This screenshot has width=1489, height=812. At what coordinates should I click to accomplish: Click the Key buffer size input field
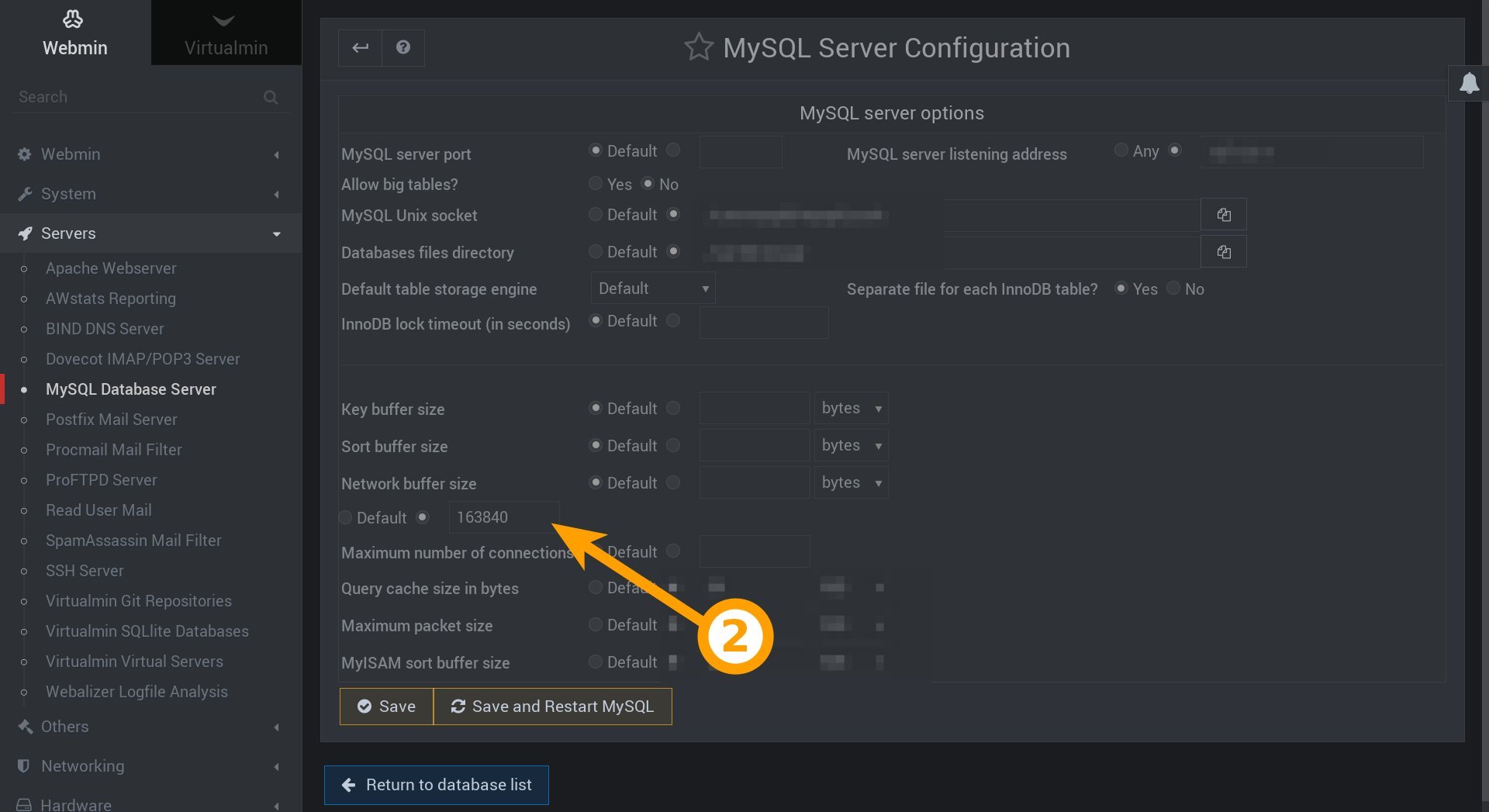[755, 408]
